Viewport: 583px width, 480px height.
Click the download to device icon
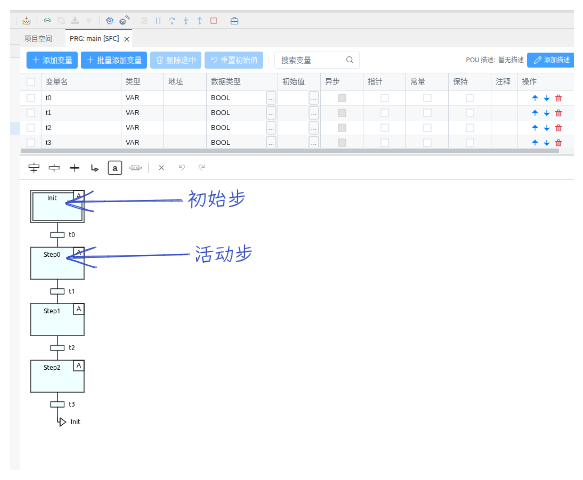(x=75, y=20)
